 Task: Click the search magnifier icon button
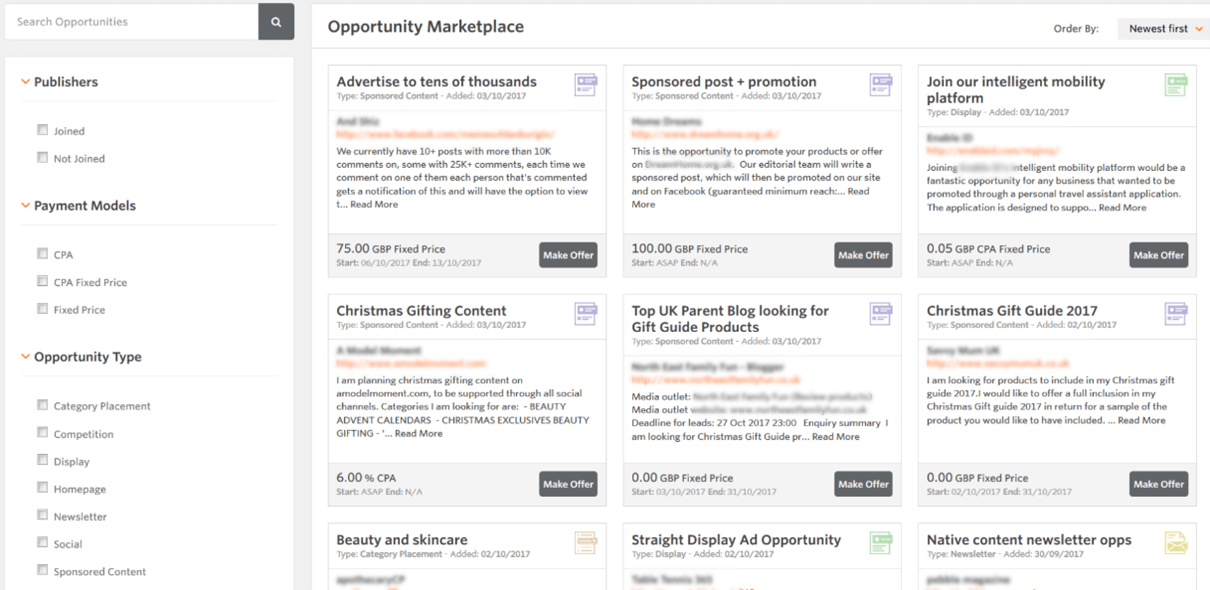tap(276, 22)
